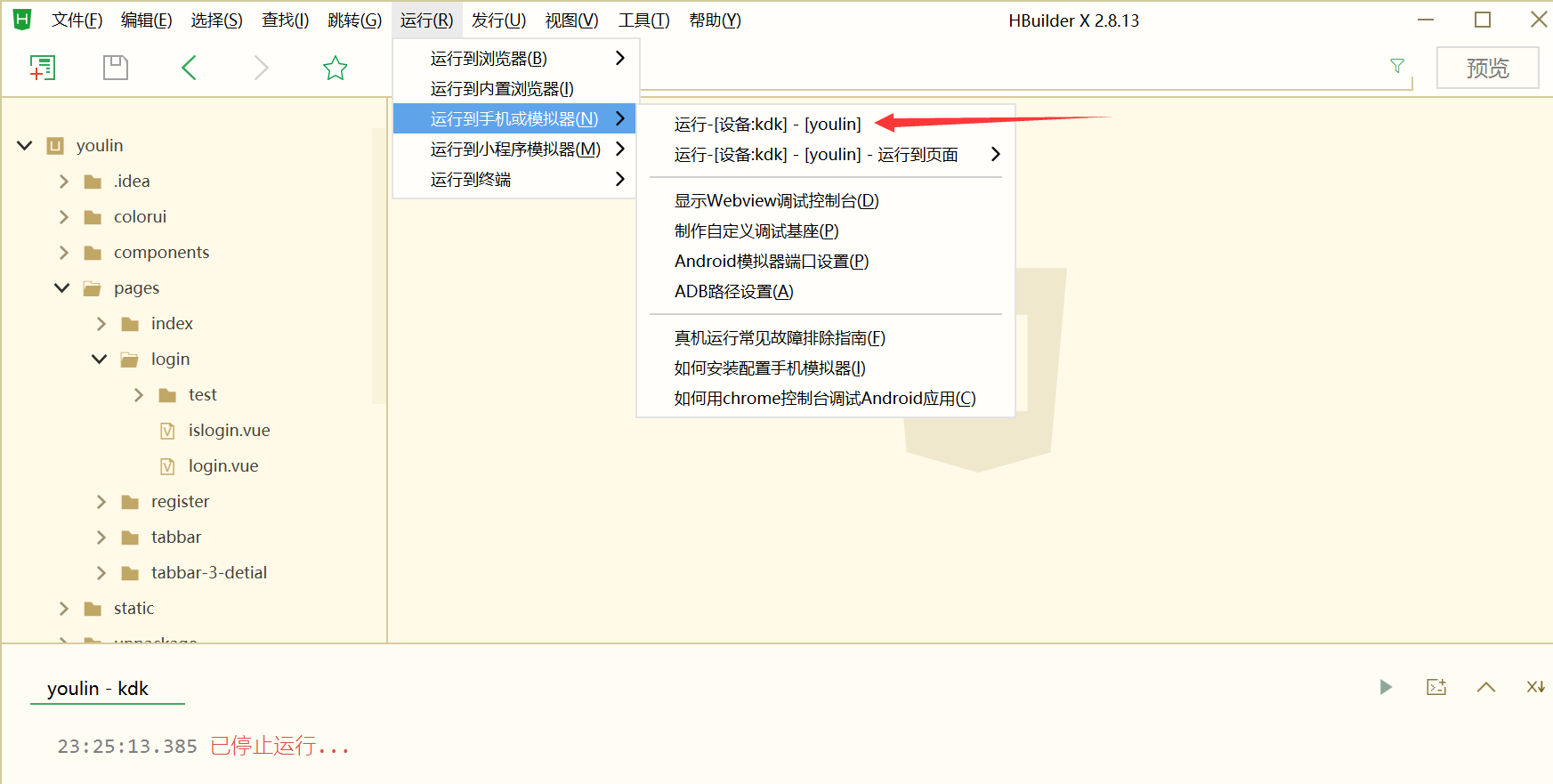Click the 运行(R) menu
This screenshot has height=784, width=1553.
point(426,20)
